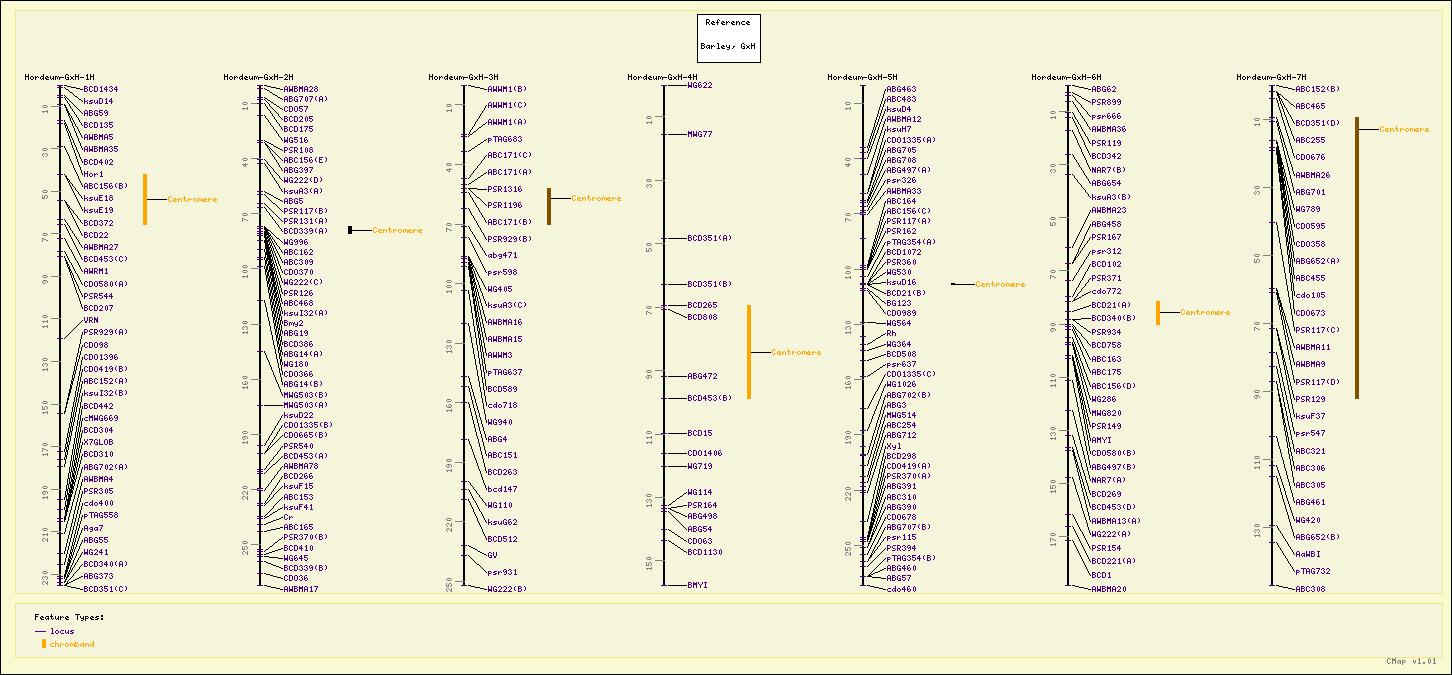Screen dimensions: 1452x675
Task: Select the MWG77 locus on 4H
Action: click(699, 134)
